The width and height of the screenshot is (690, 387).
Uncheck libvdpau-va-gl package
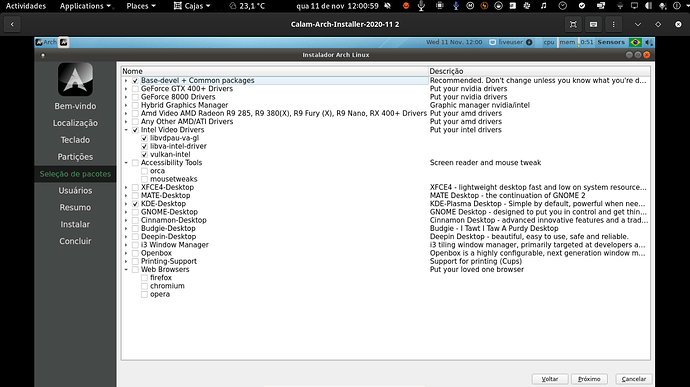(x=144, y=138)
